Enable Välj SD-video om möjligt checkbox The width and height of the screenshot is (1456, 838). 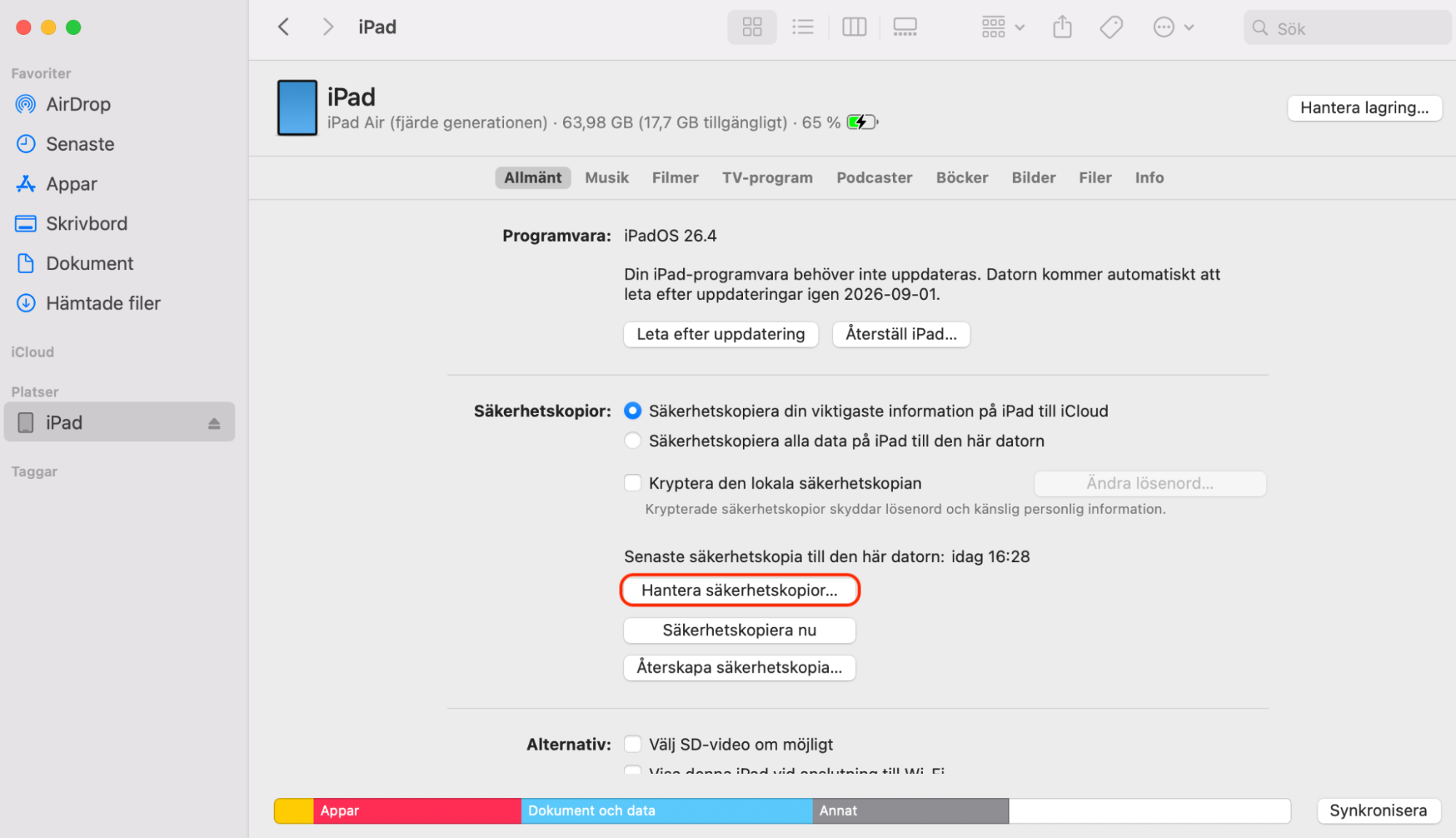click(x=633, y=744)
